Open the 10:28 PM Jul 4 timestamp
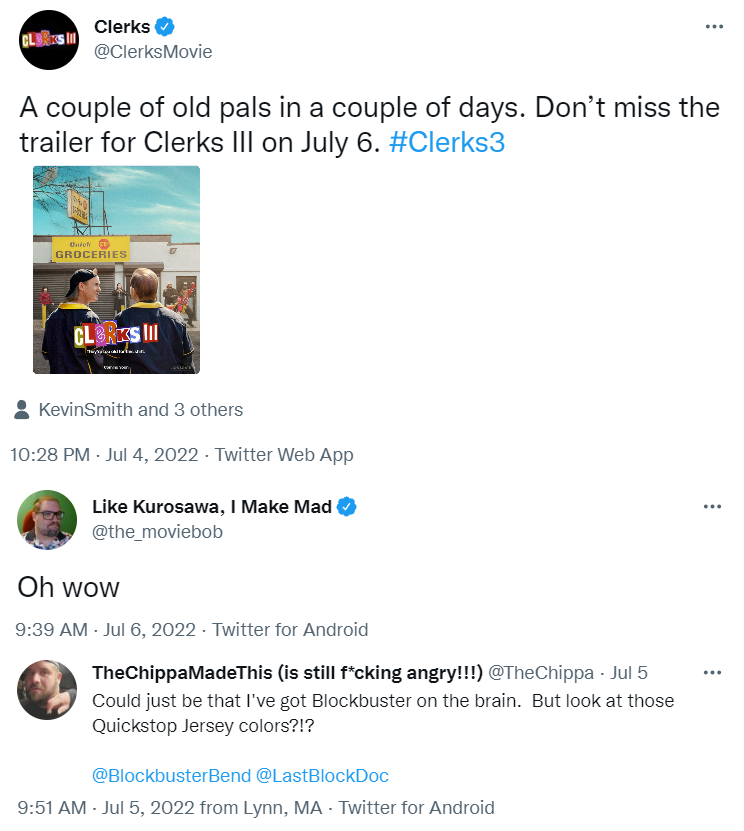This screenshot has height=831, width=744. pos(104,455)
